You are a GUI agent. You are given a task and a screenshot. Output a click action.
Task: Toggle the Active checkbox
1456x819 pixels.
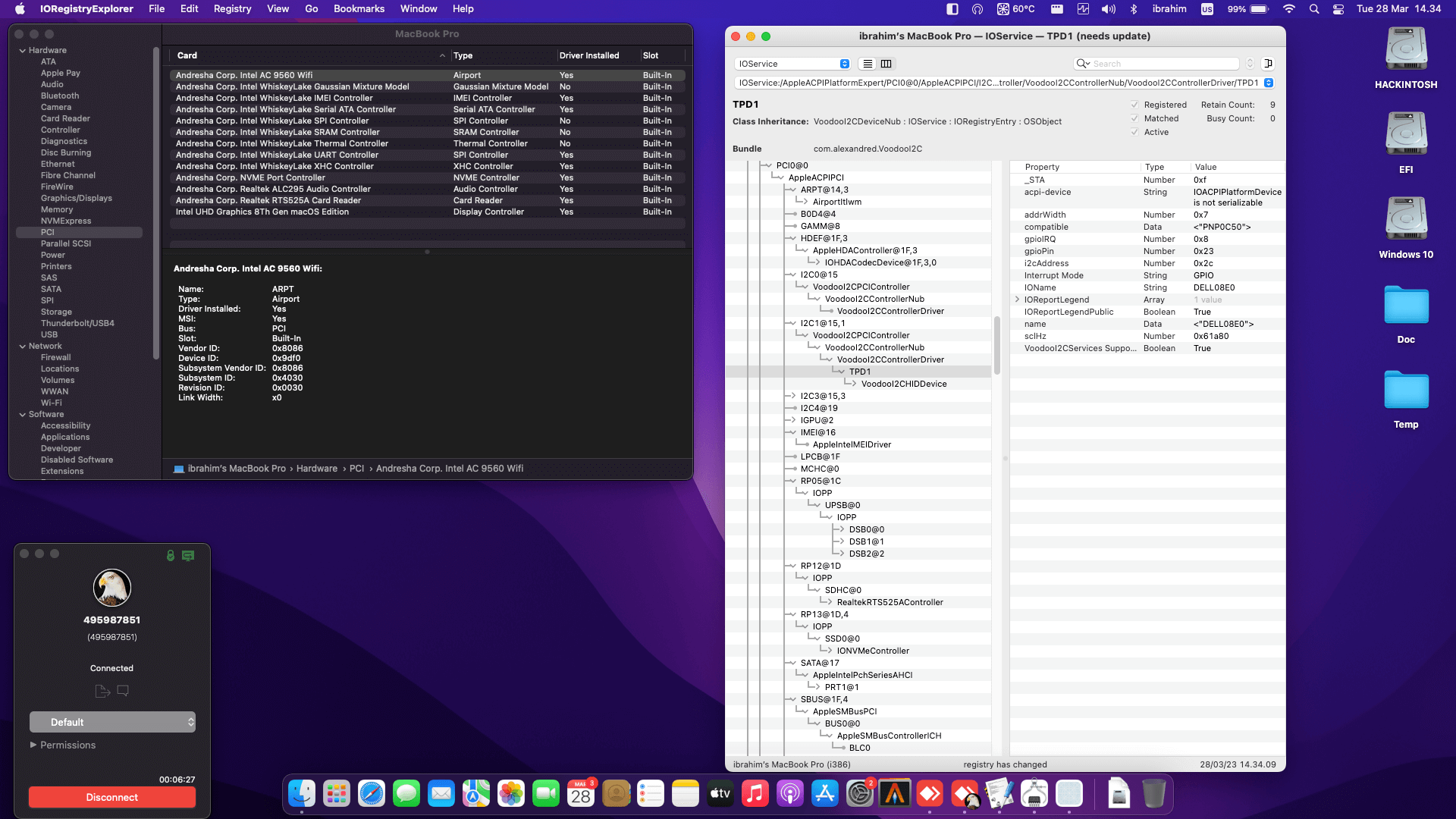[1134, 132]
